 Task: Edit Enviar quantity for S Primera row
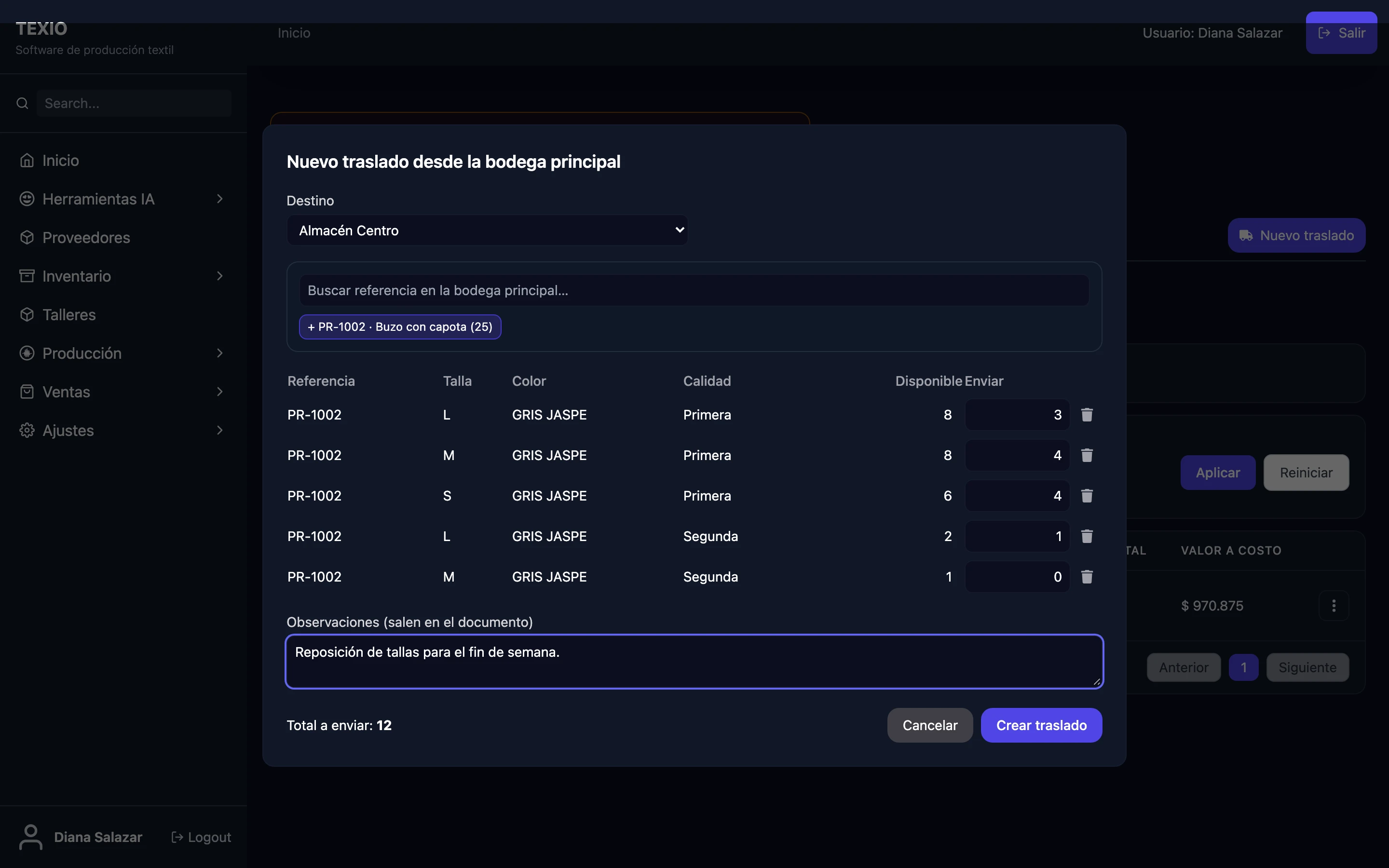1017,495
